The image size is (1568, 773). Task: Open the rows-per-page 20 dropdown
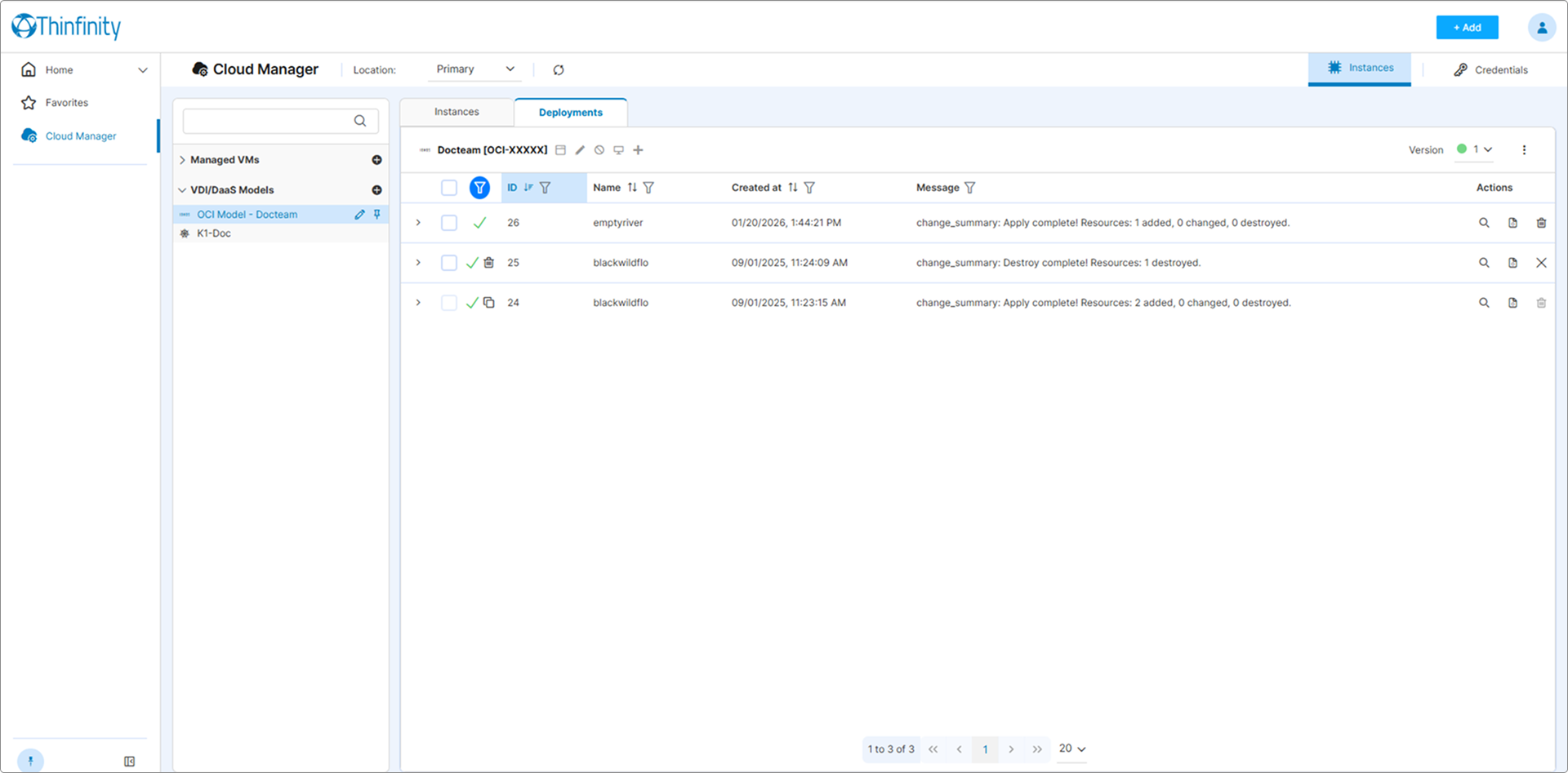pyautogui.click(x=1072, y=749)
